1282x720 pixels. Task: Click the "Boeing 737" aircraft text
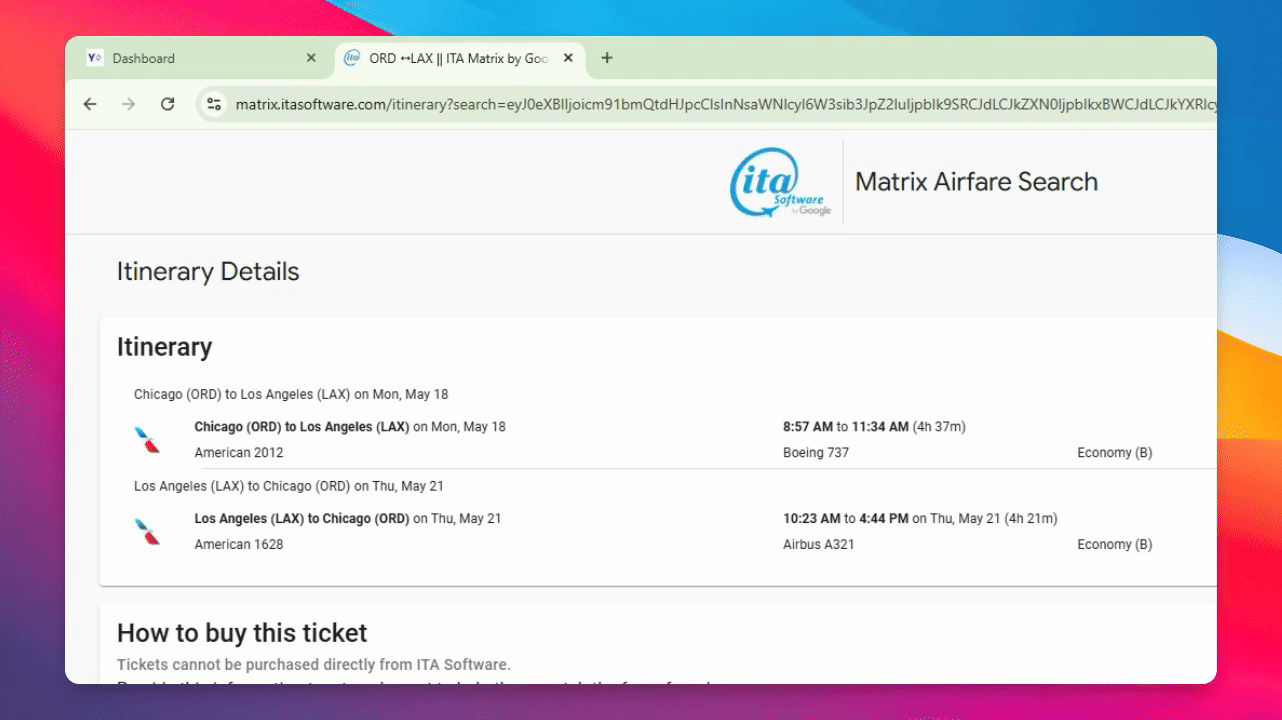click(x=816, y=453)
